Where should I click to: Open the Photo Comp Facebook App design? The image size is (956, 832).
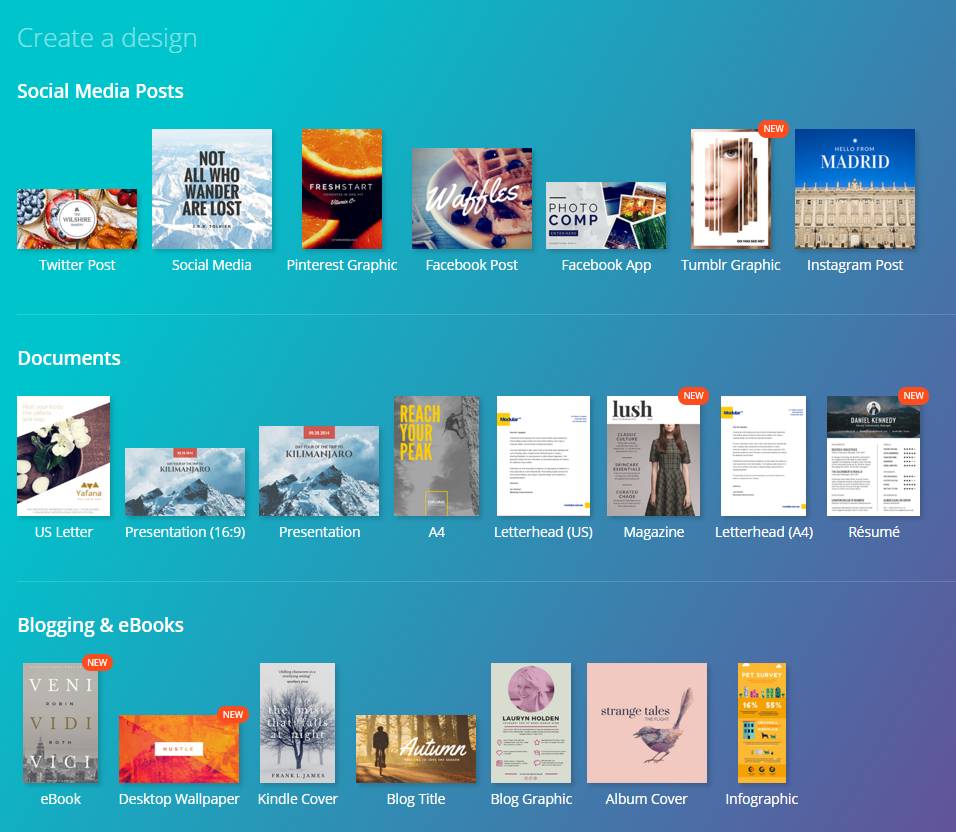click(606, 216)
